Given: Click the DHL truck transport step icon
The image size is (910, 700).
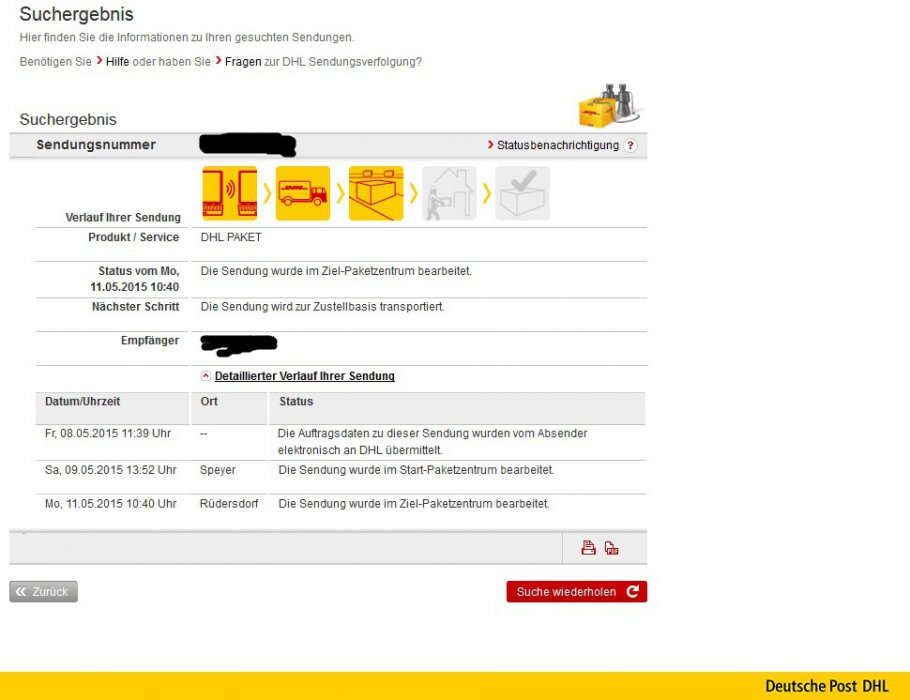Looking at the screenshot, I should point(302,193).
